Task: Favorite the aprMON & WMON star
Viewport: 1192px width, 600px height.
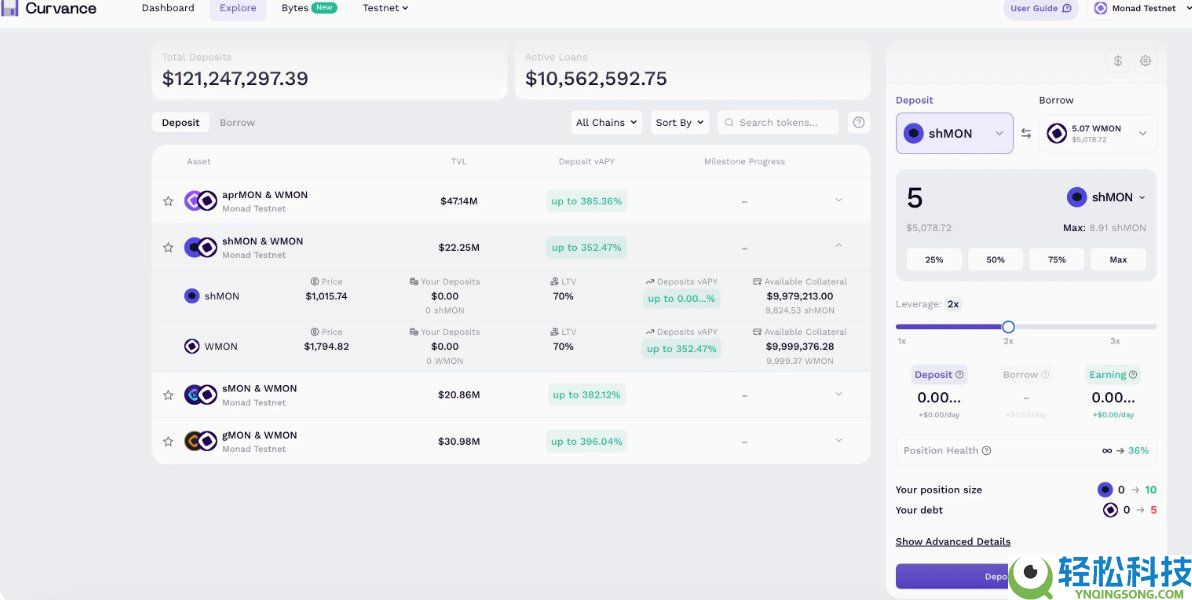Action: tap(168, 201)
